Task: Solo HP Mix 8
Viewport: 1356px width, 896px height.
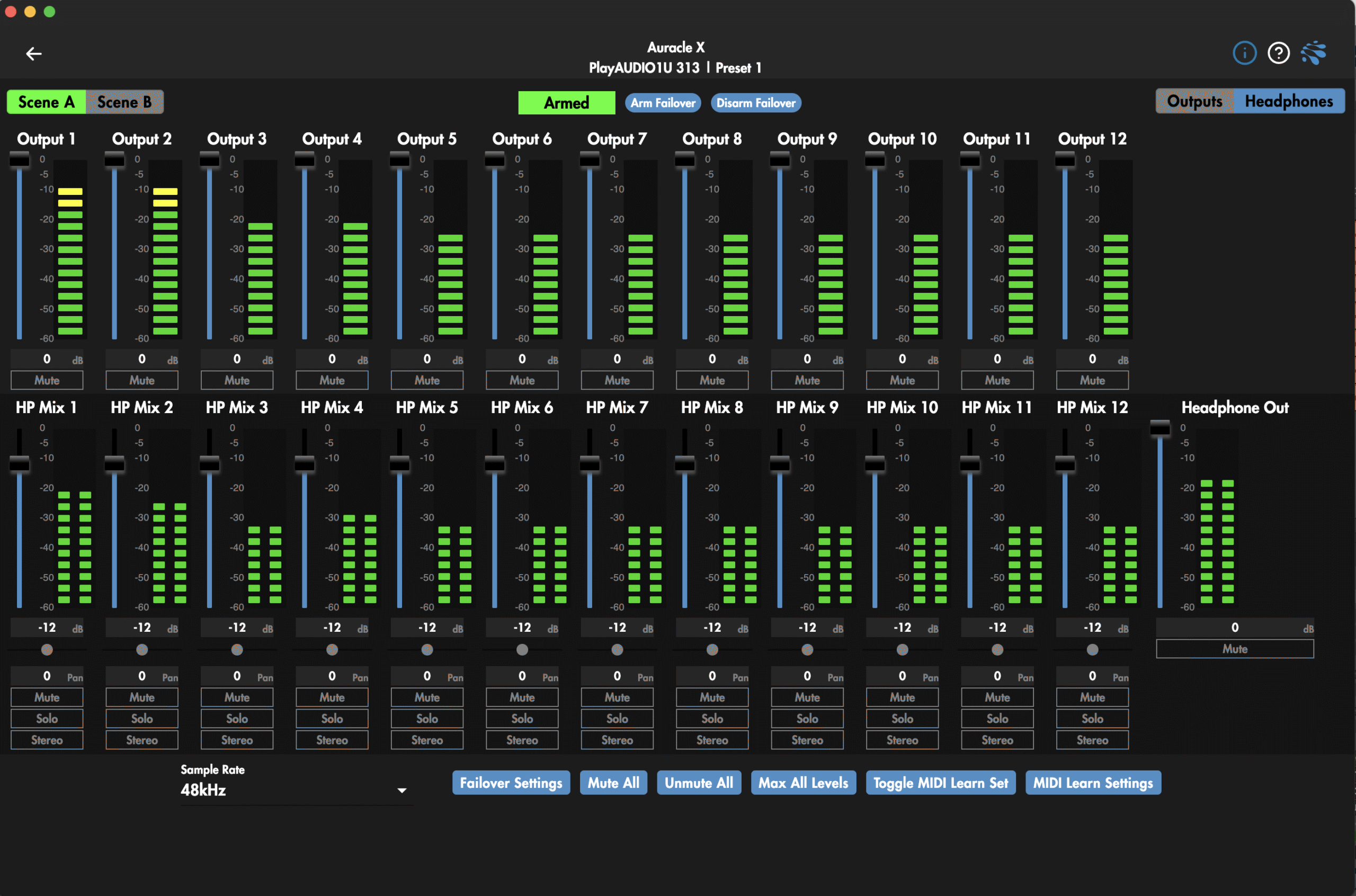Action: coord(712,719)
